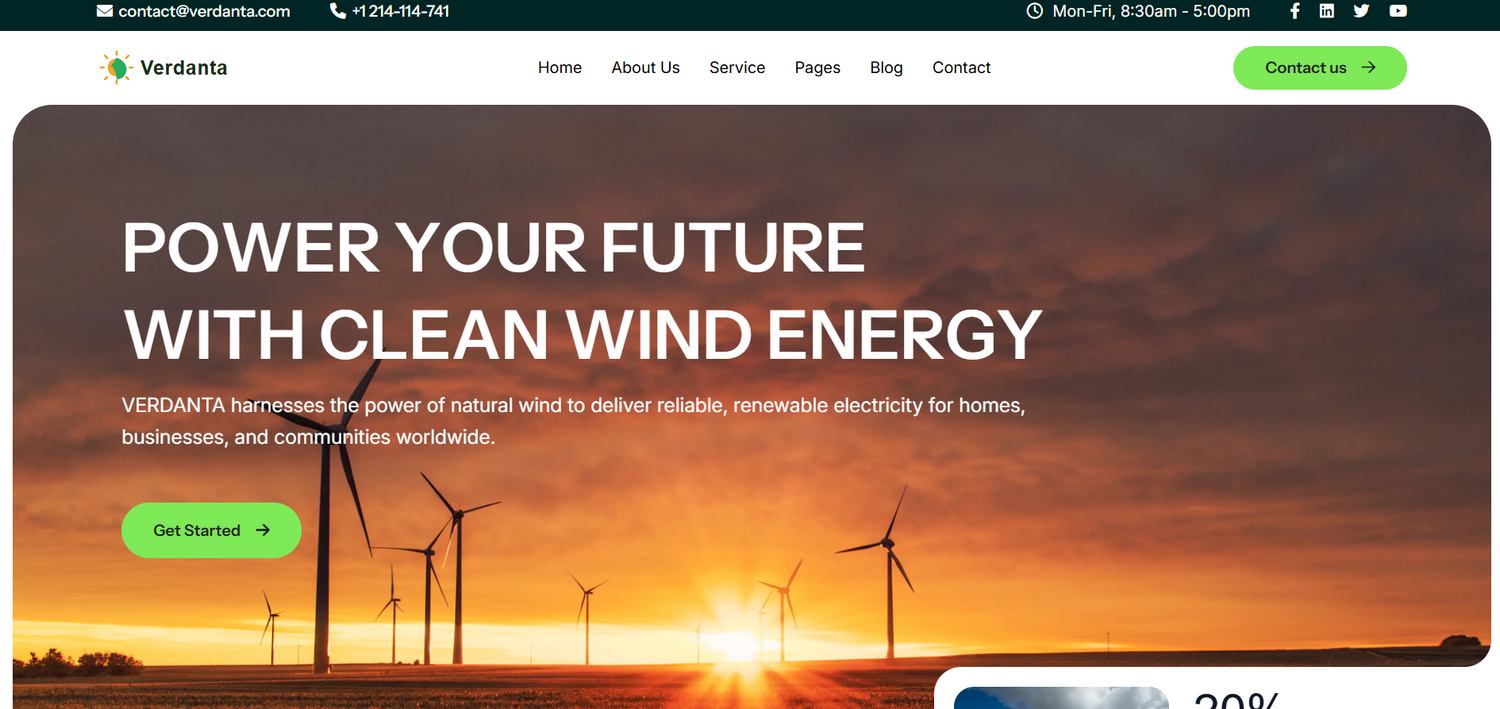The width and height of the screenshot is (1500, 709).
Task: Open the Service menu
Action: point(737,67)
